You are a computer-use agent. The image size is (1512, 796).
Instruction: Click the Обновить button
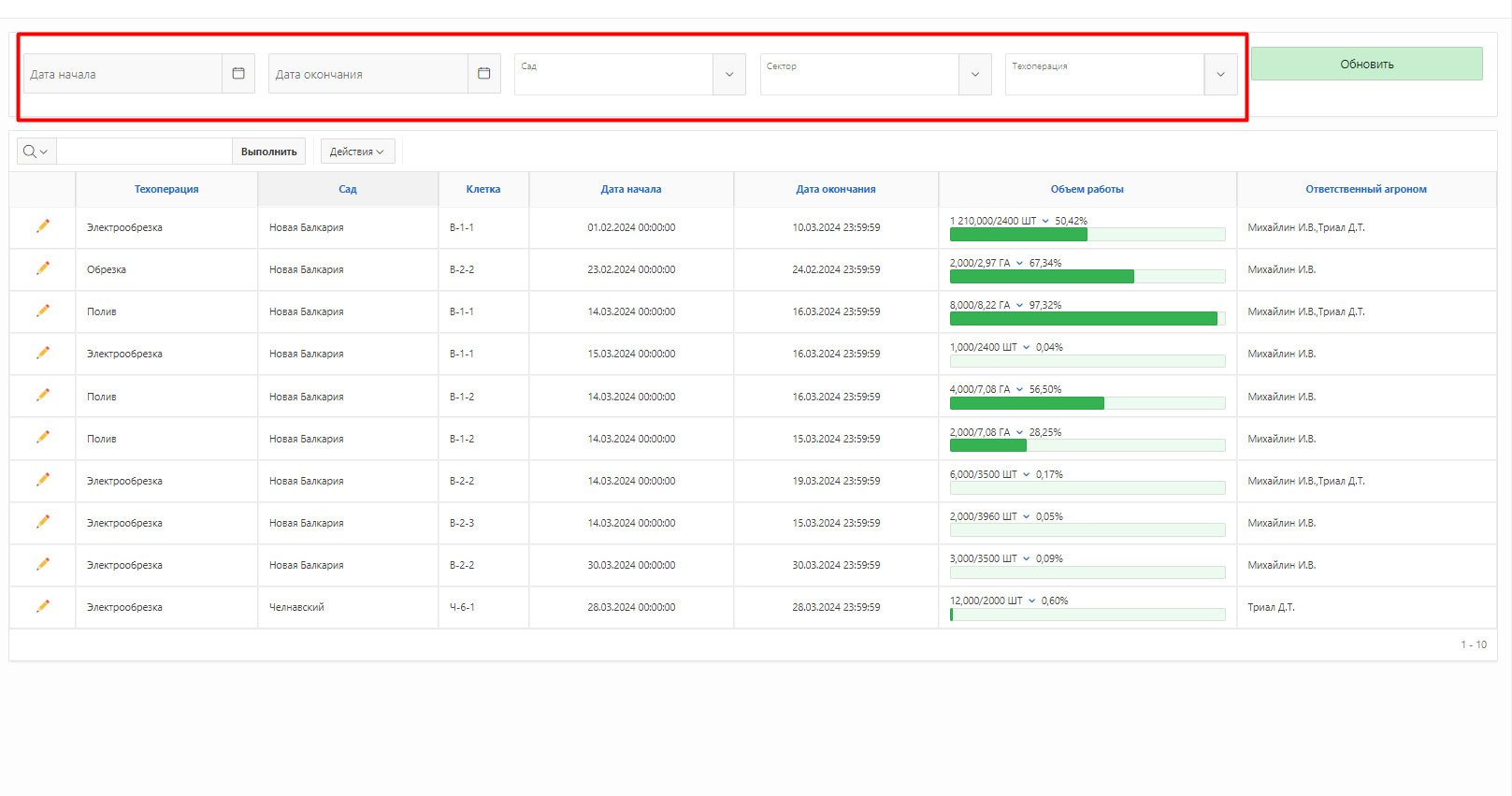click(x=1367, y=64)
